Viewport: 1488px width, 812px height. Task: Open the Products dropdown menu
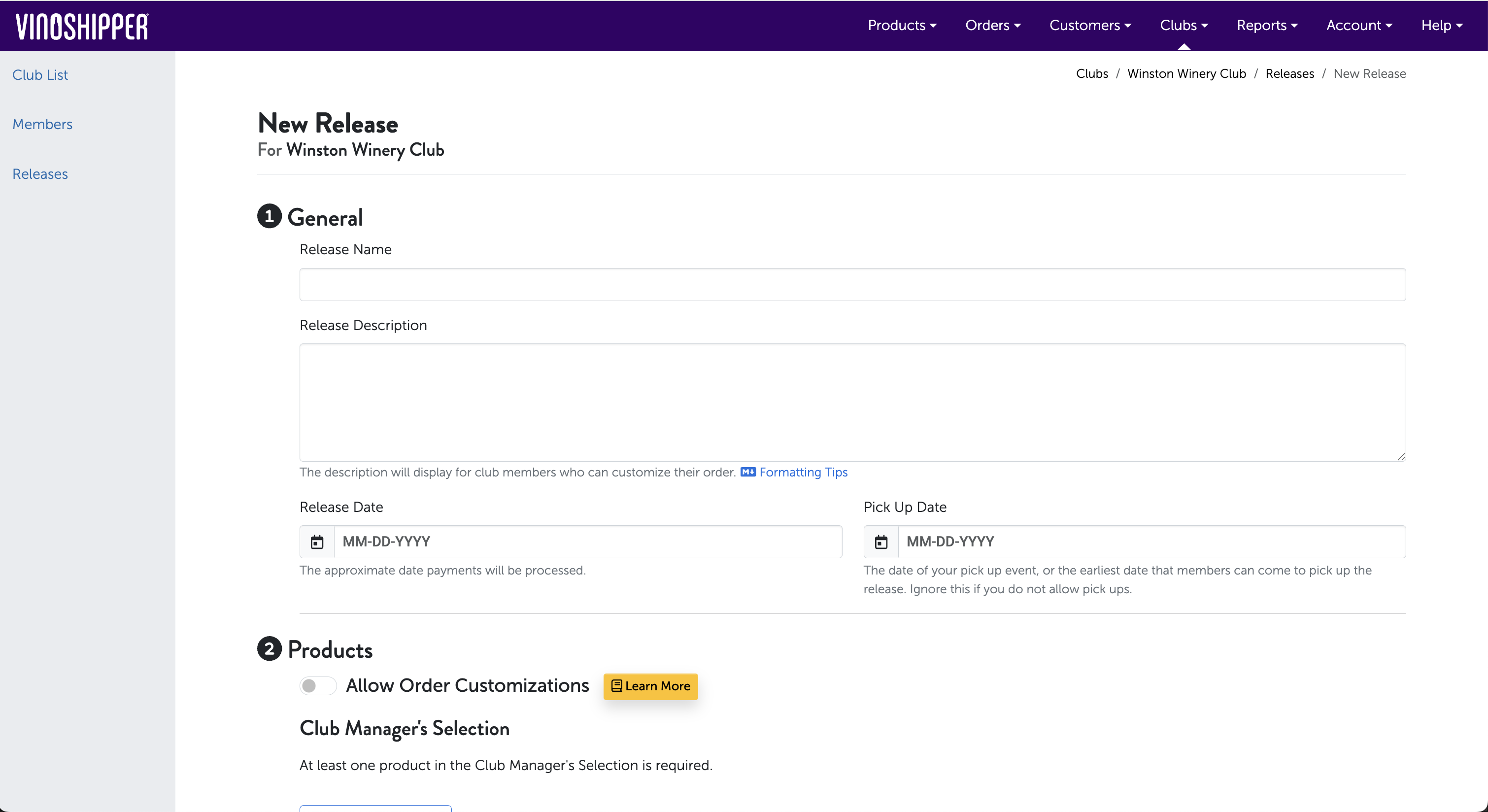tap(902, 26)
